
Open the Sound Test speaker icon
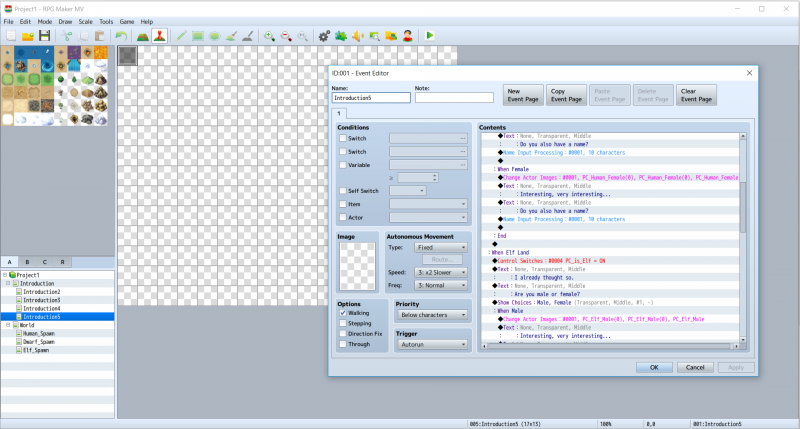coord(358,36)
